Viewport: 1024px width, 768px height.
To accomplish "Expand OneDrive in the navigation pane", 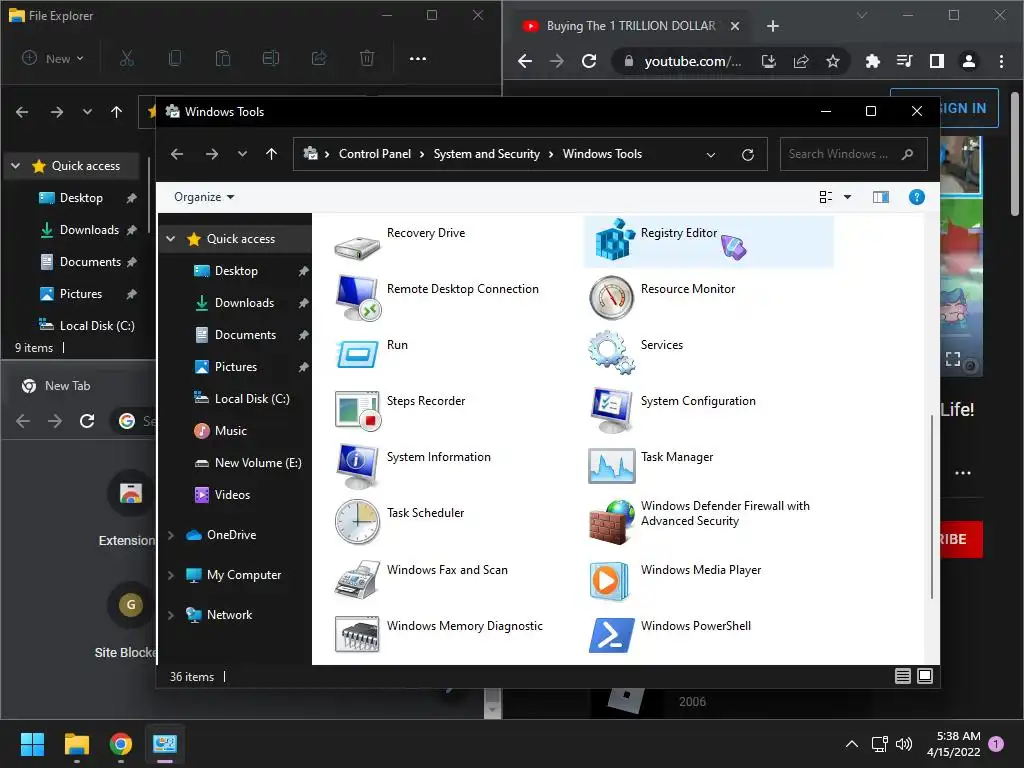I will pos(170,535).
